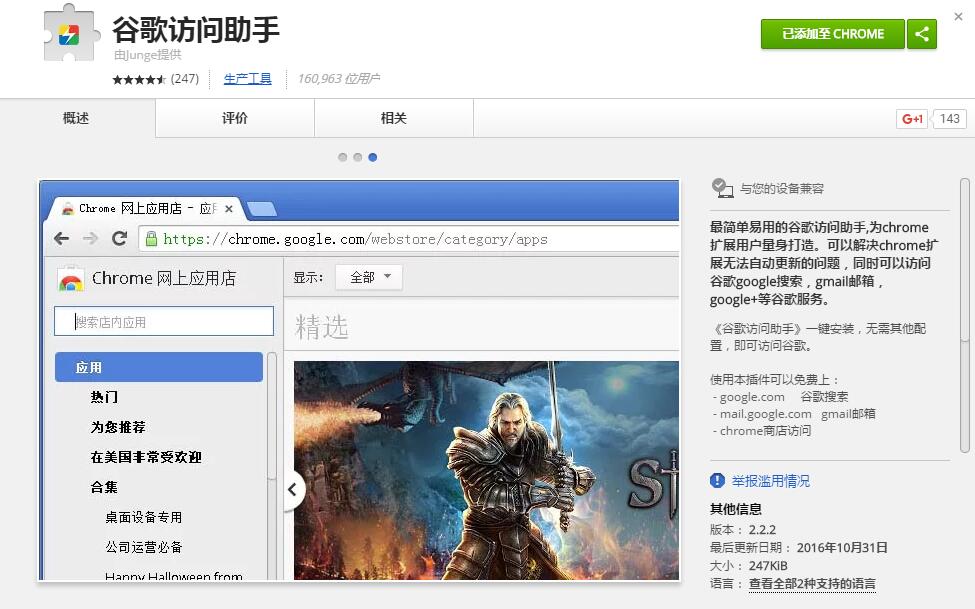
Task: Select the third screenshot carousel dot
Action: pos(372,157)
